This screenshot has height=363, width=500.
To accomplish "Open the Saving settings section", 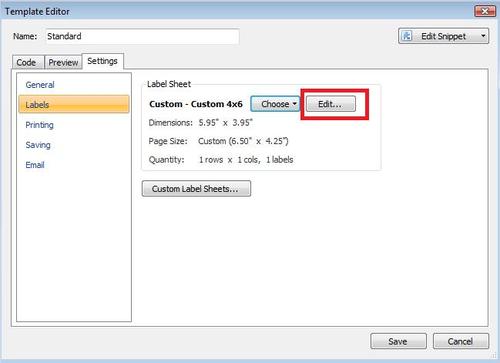I will click(38, 145).
